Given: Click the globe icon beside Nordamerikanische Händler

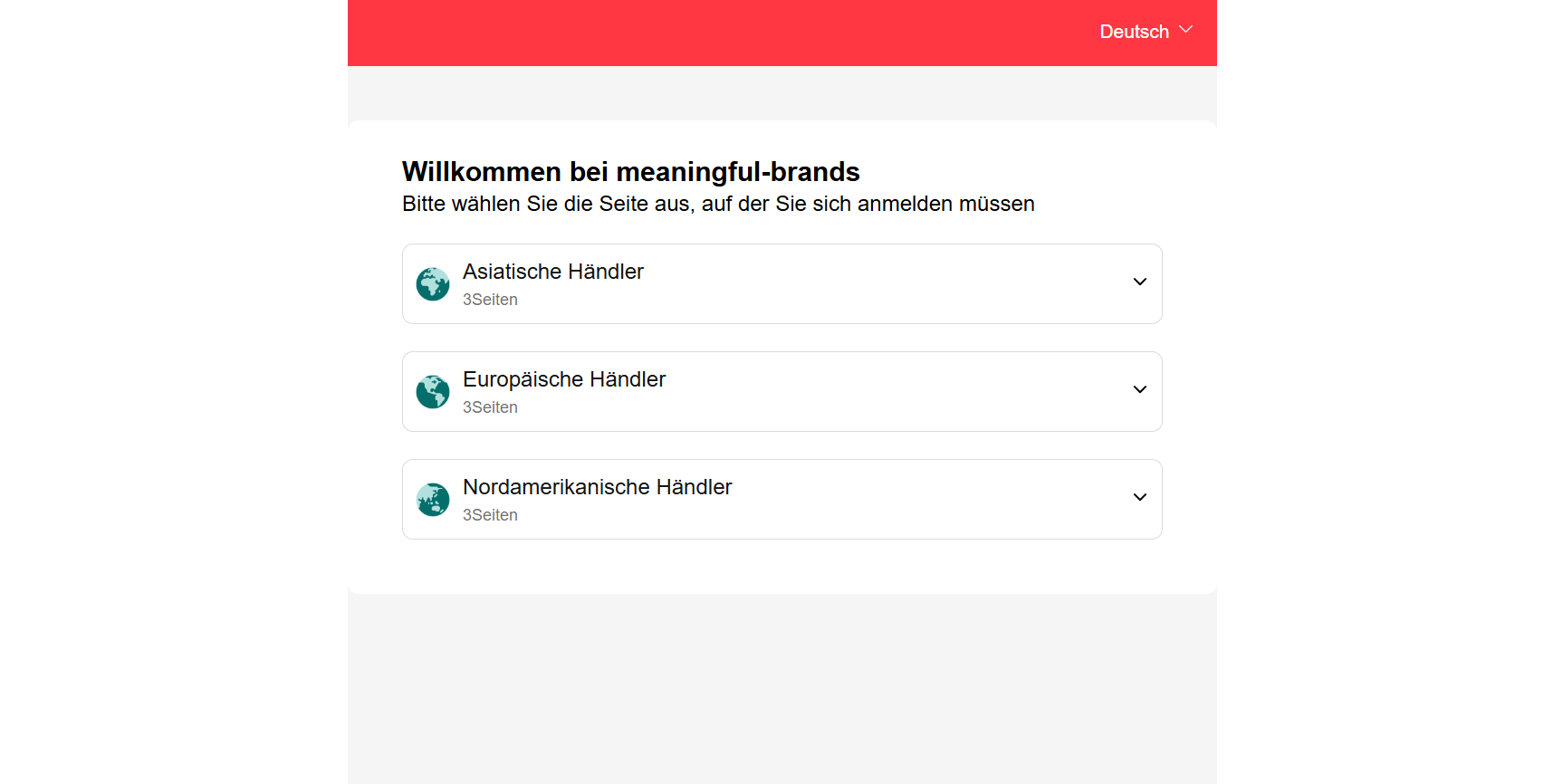Looking at the screenshot, I should click(433, 499).
